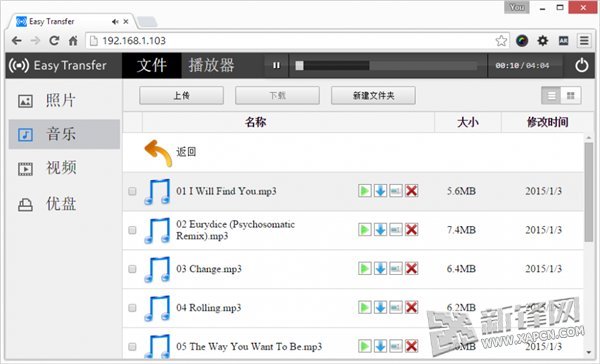Click the Easy Transfer logo
This screenshot has width=600, height=364.
coord(58,65)
